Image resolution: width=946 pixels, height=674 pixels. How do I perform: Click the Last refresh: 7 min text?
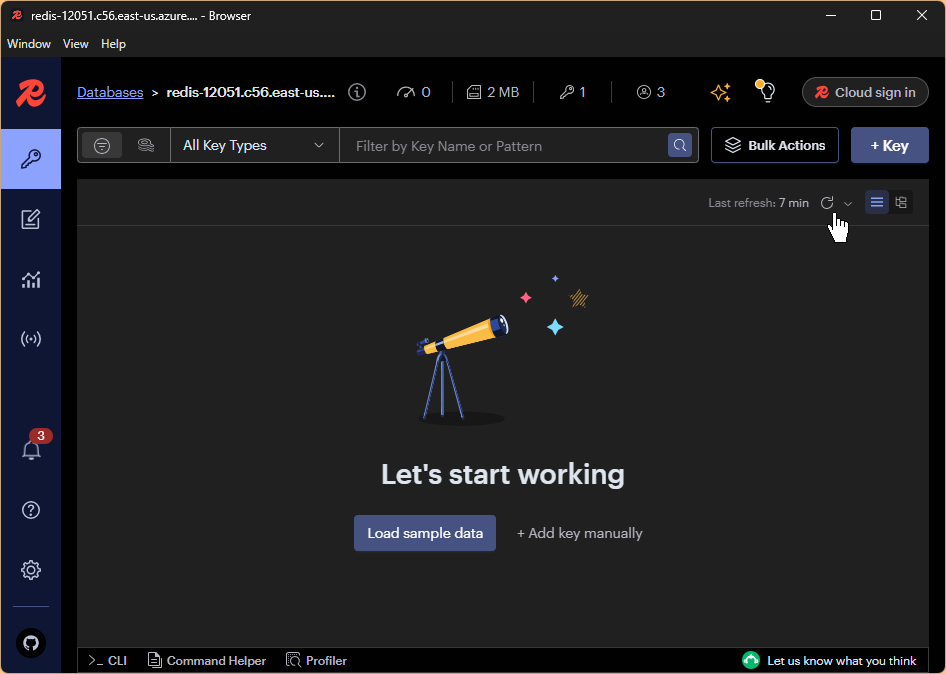coord(758,203)
